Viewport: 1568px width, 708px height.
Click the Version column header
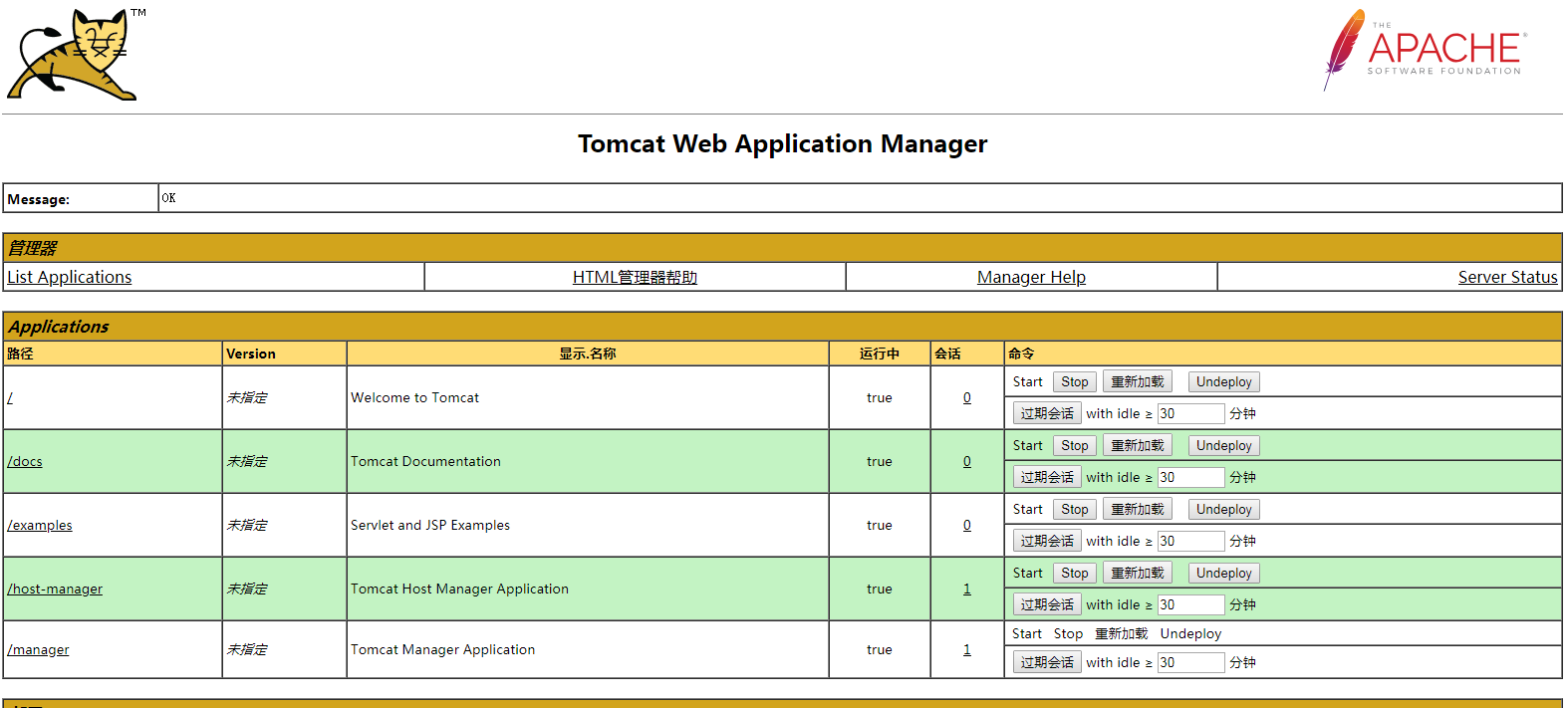tap(251, 354)
